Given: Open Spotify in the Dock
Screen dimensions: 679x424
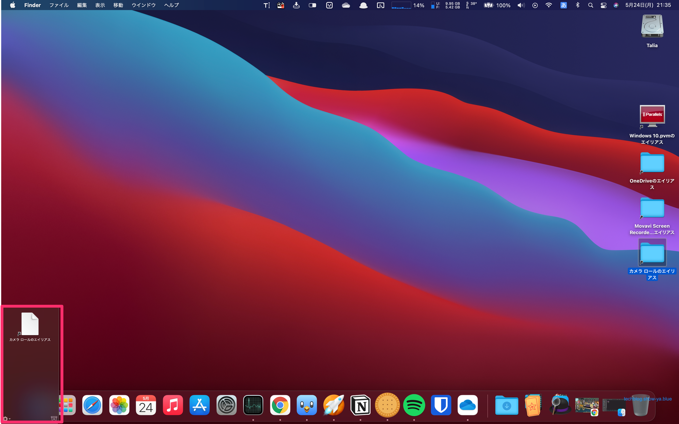Looking at the screenshot, I should (414, 405).
